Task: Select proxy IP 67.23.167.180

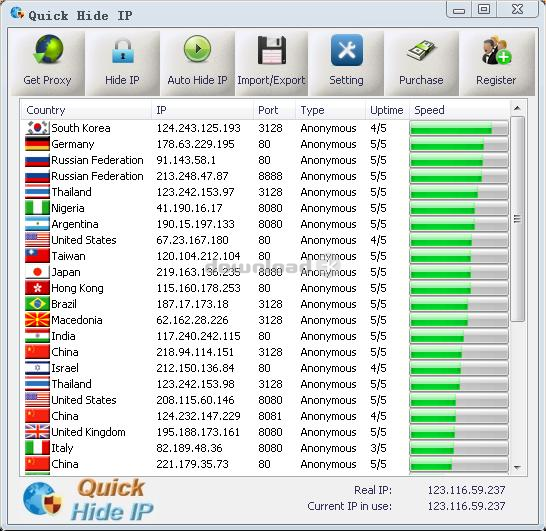Action: pos(192,240)
